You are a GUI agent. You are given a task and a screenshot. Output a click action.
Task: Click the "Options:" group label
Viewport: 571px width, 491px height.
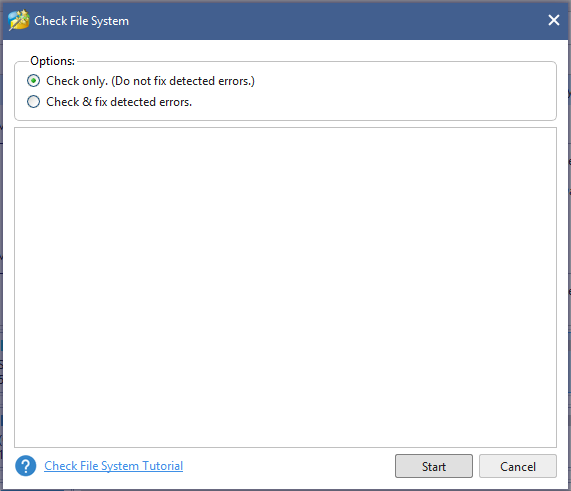(x=52, y=61)
